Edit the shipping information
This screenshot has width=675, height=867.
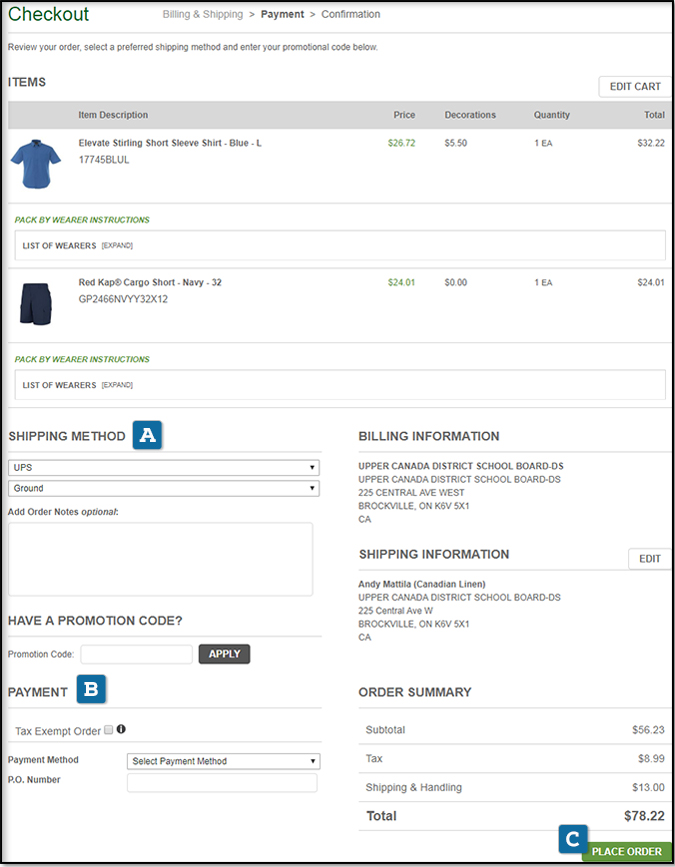[x=649, y=558]
